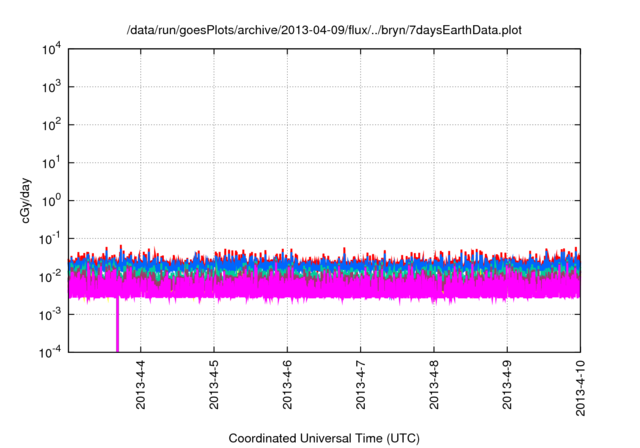Click the 10^-1 y-axis tick label
Viewport: 640px width, 448px height.
[x=50, y=239]
